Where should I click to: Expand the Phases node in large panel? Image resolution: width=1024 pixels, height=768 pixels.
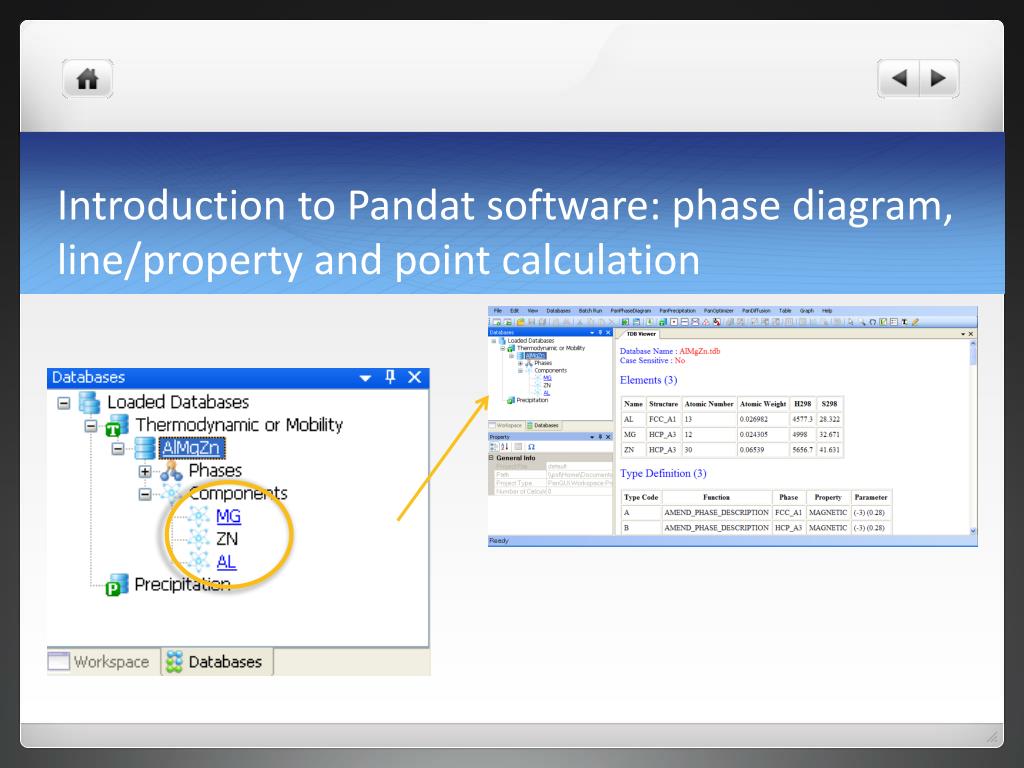(145, 472)
